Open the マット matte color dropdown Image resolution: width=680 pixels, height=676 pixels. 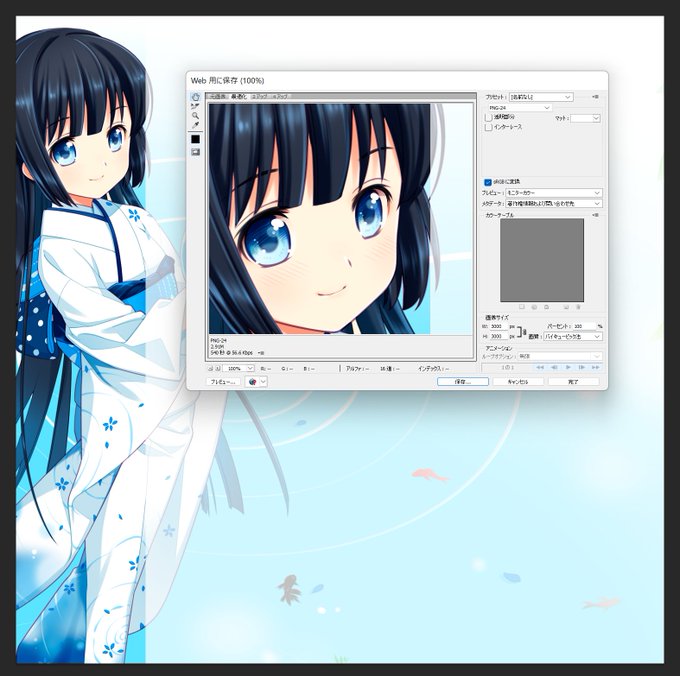585,118
